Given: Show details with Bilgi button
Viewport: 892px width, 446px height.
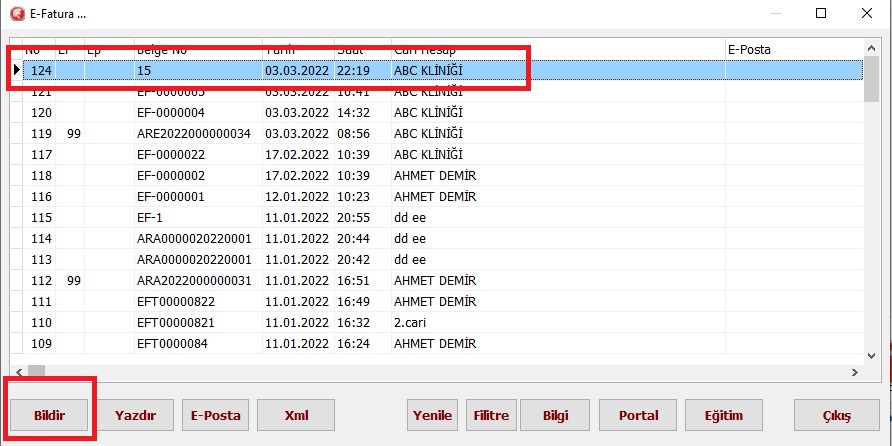Looking at the screenshot, I should [554, 415].
